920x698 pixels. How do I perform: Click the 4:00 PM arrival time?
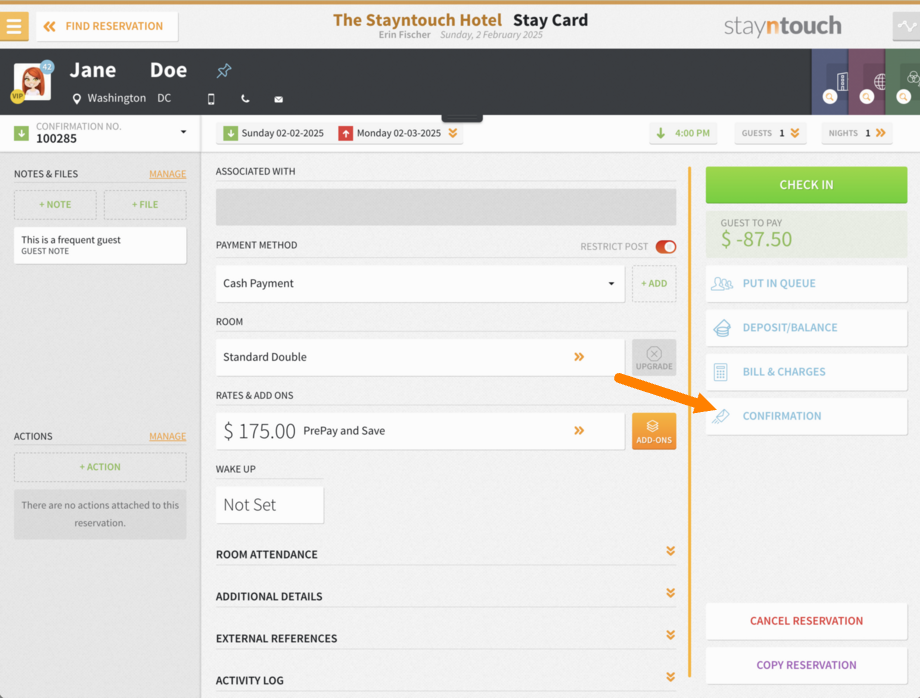pyautogui.click(x=683, y=133)
